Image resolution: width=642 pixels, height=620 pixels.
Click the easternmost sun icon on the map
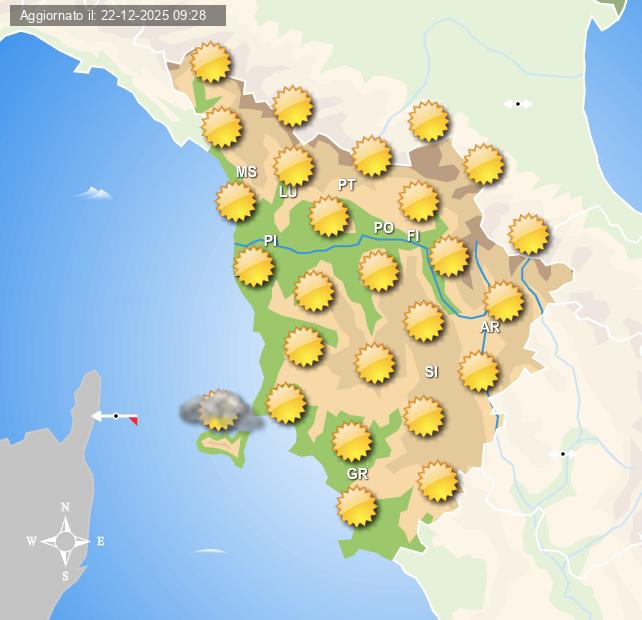[528, 234]
